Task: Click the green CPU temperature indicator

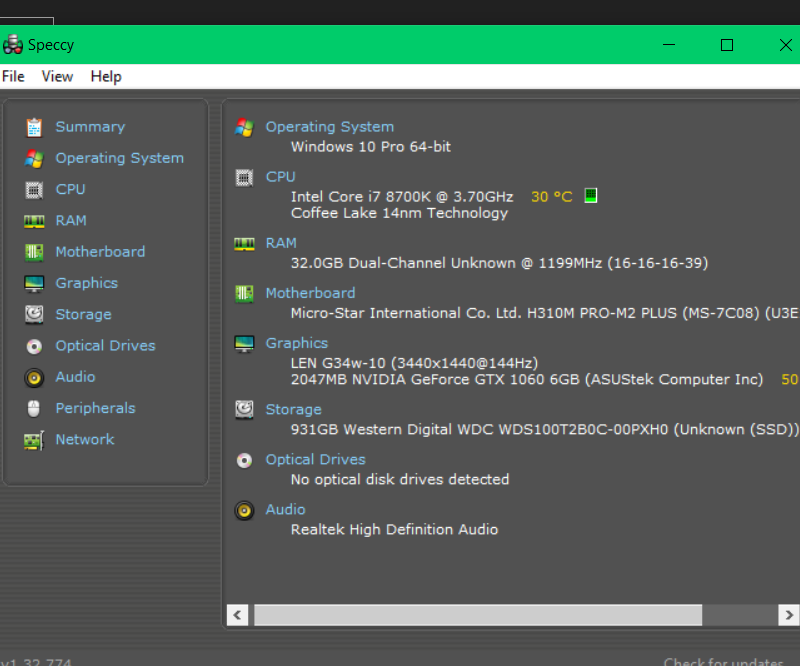Action: [x=590, y=195]
